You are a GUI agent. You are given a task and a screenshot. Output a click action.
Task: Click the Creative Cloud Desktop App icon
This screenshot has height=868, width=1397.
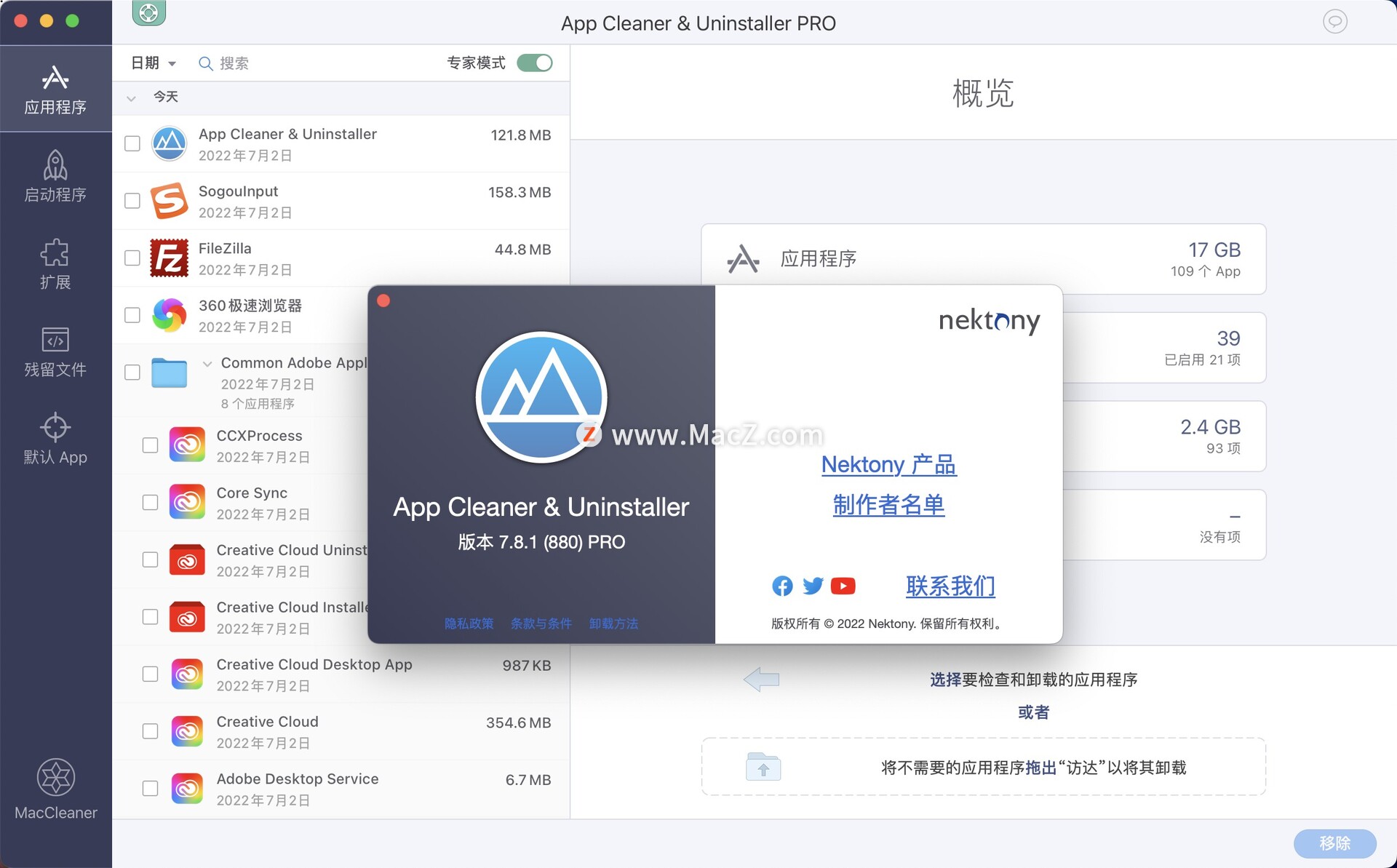[x=187, y=674]
